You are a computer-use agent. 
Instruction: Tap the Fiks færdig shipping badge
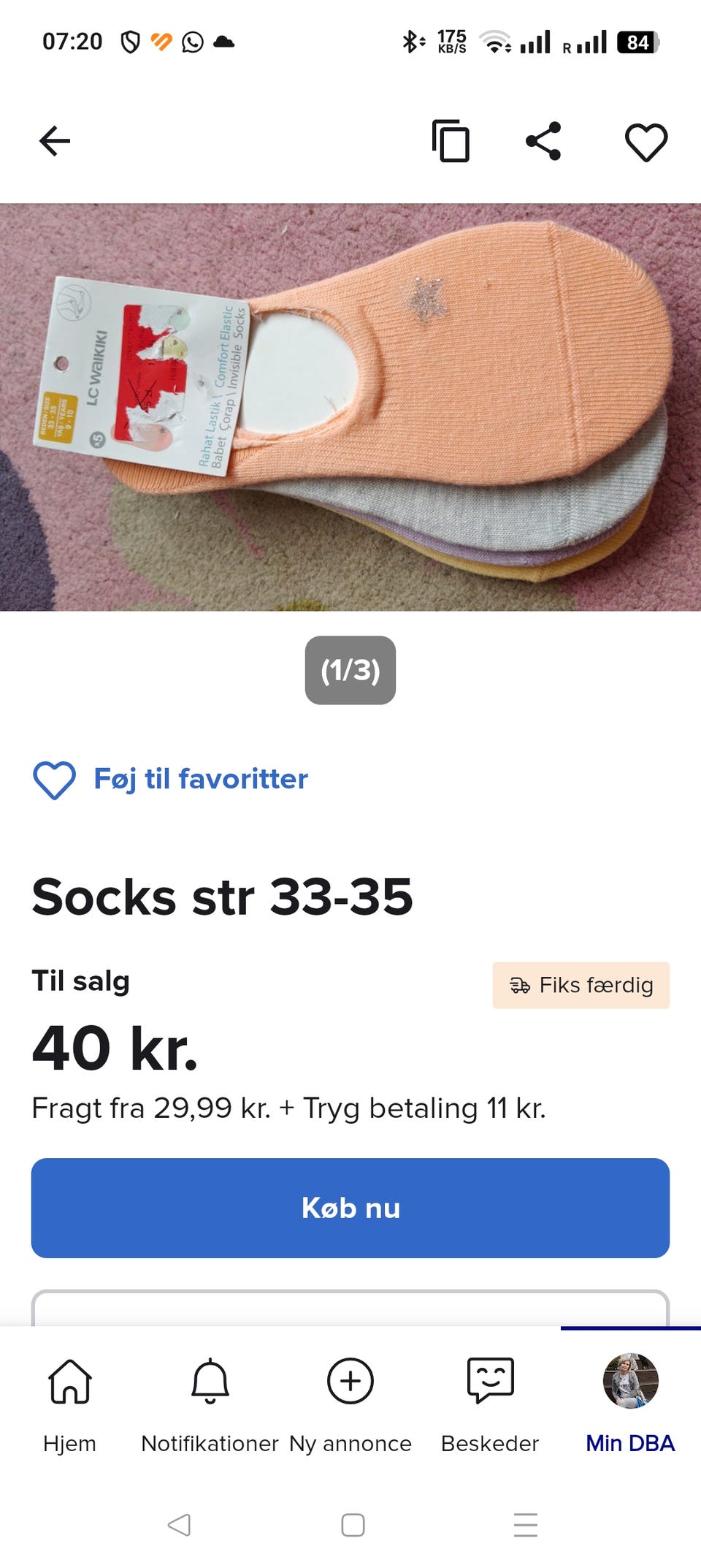[x=581, y=985]
